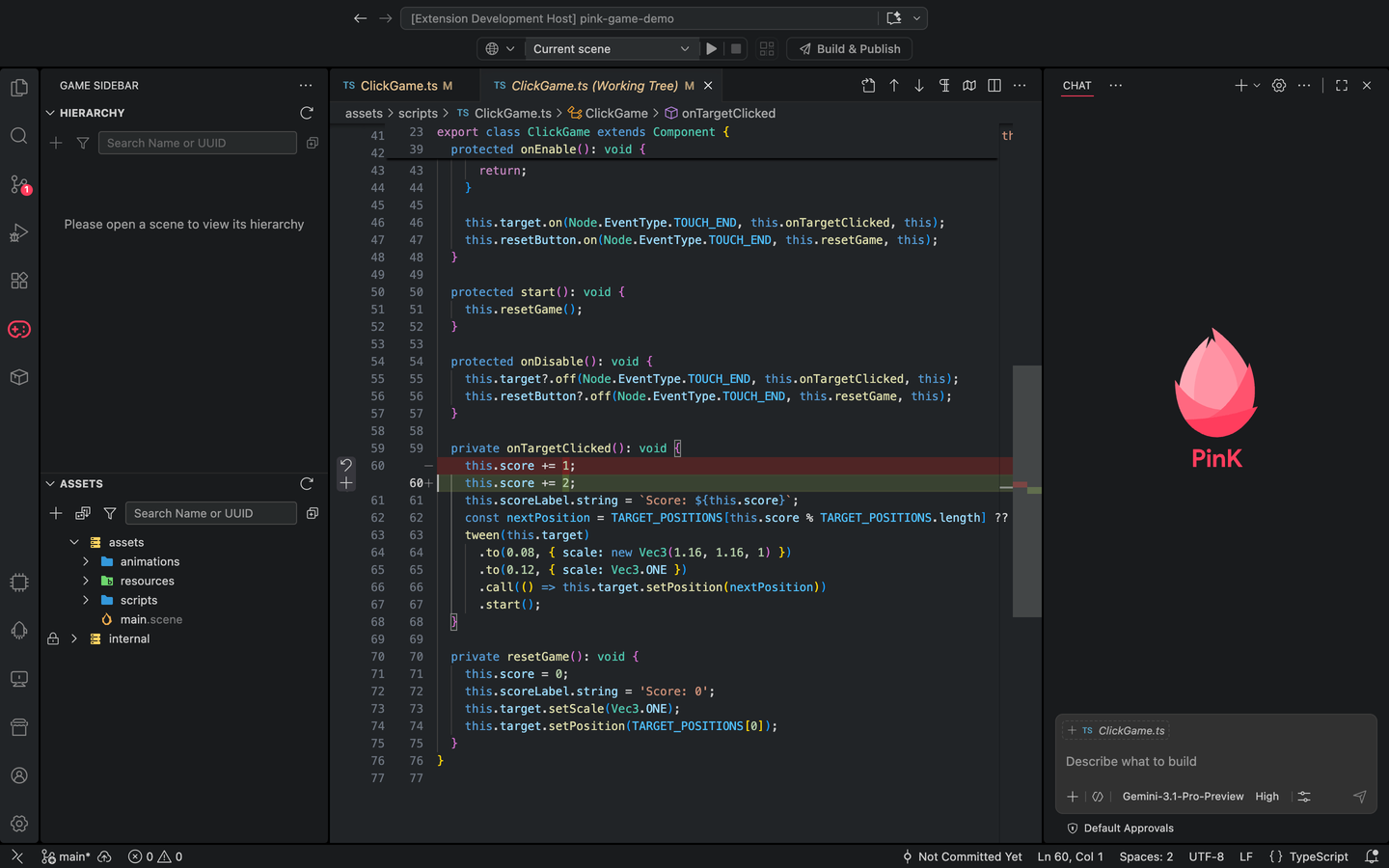
Task: Open the Extensions view
Action: point(19,281)
